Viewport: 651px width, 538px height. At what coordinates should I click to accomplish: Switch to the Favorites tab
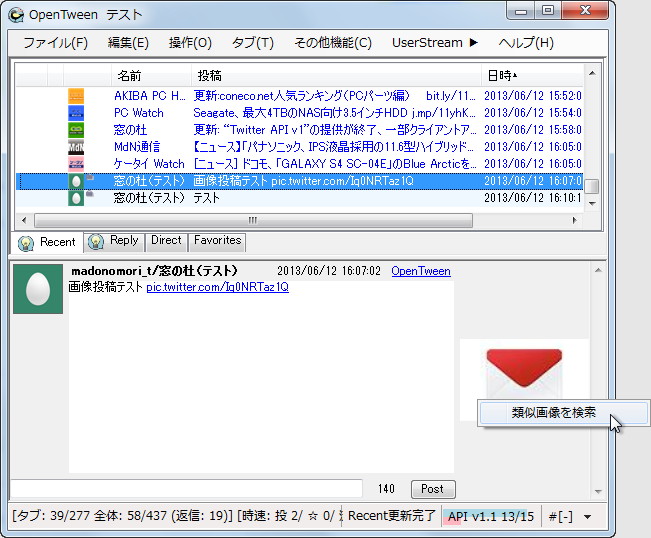click(x=217, y=241)
